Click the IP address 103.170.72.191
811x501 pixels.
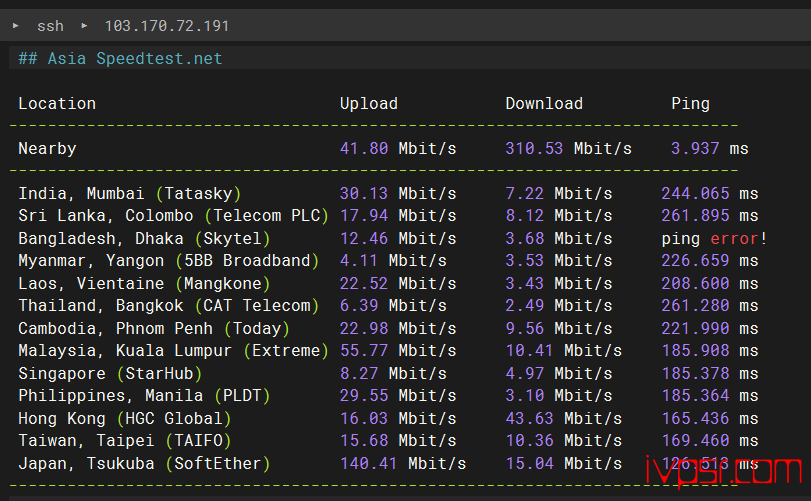(x=167, y=26)
